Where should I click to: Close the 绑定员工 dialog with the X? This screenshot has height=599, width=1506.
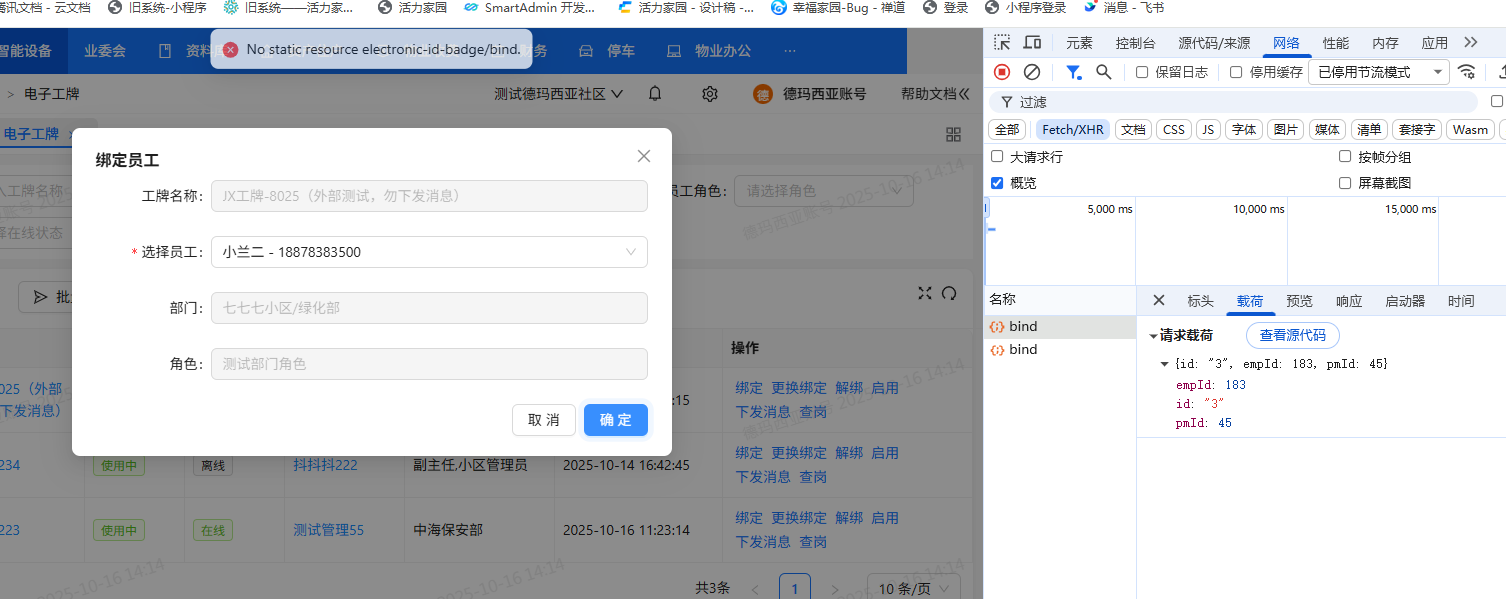[x=644, y=156]
